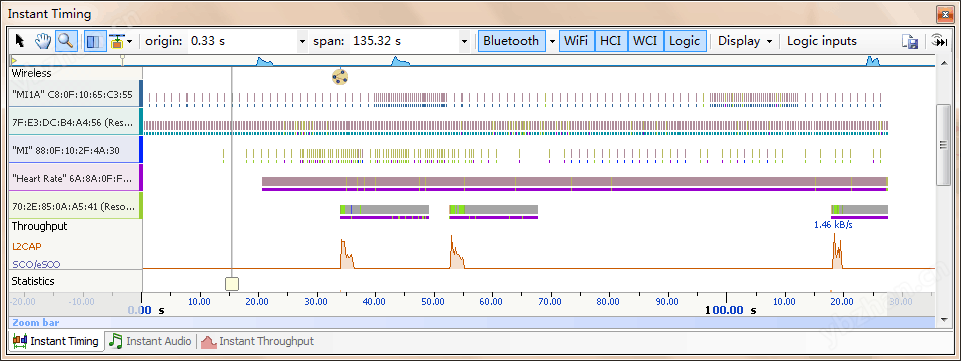
Task: Toggle the WiFi filter button
Action: point(576,41)
